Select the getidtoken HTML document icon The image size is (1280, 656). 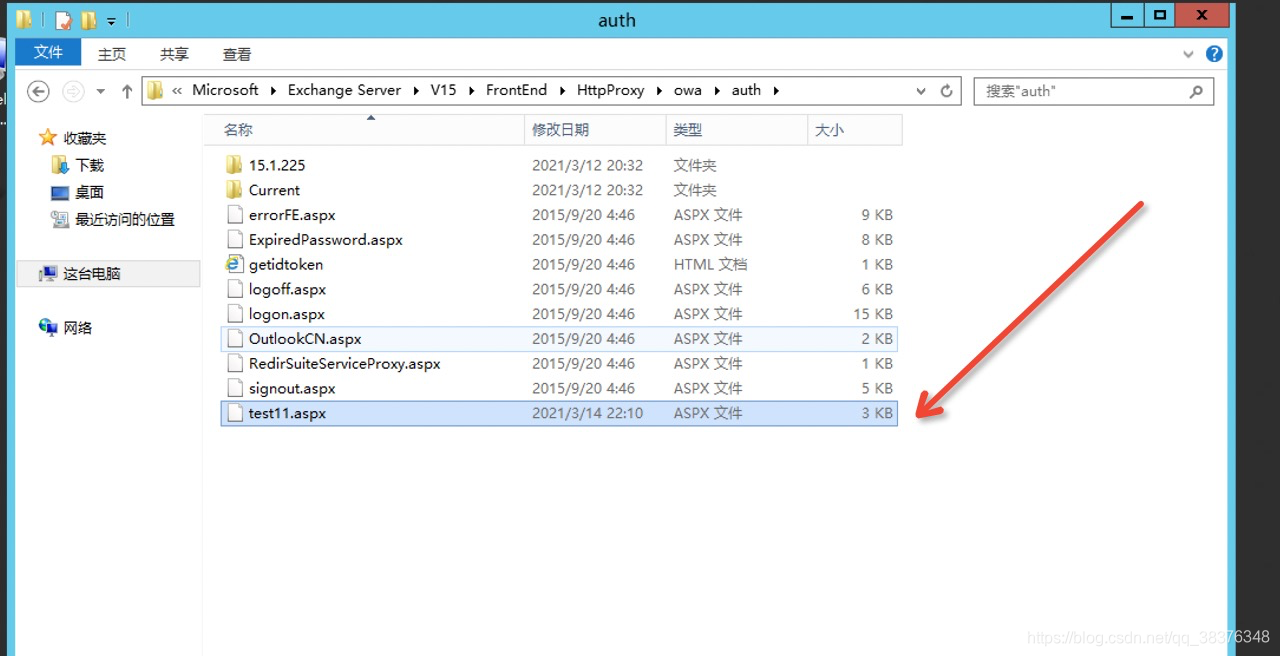tap(234, 264)
